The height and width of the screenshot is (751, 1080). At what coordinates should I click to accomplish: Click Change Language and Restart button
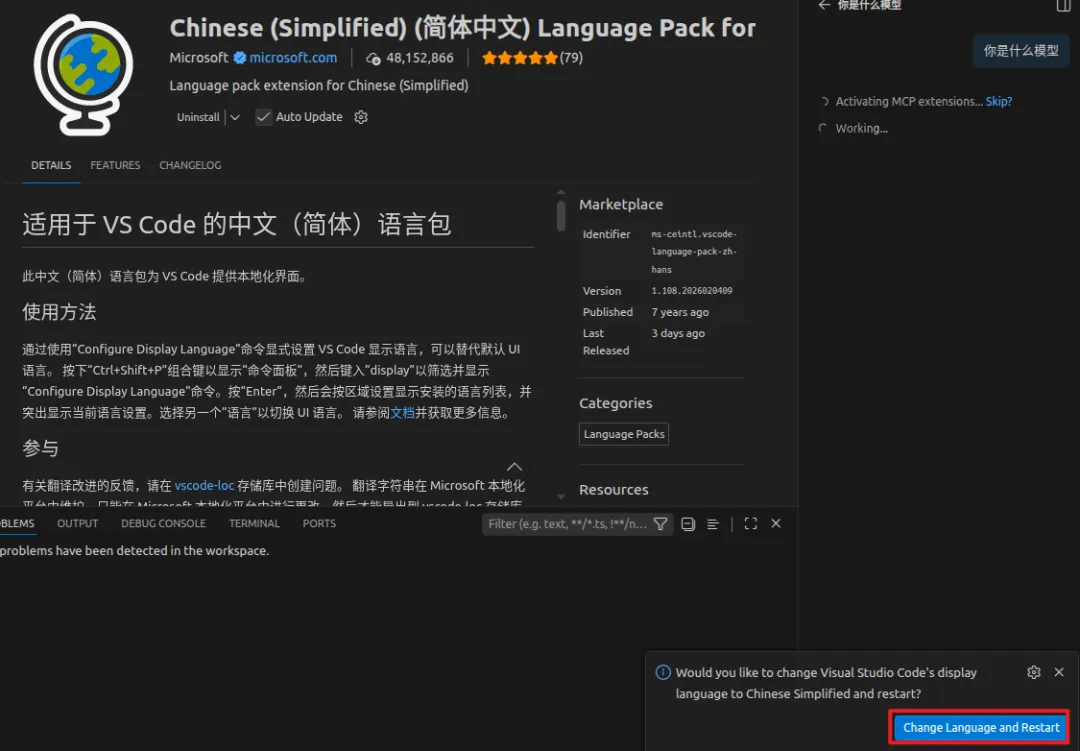[x=981, y=728]
